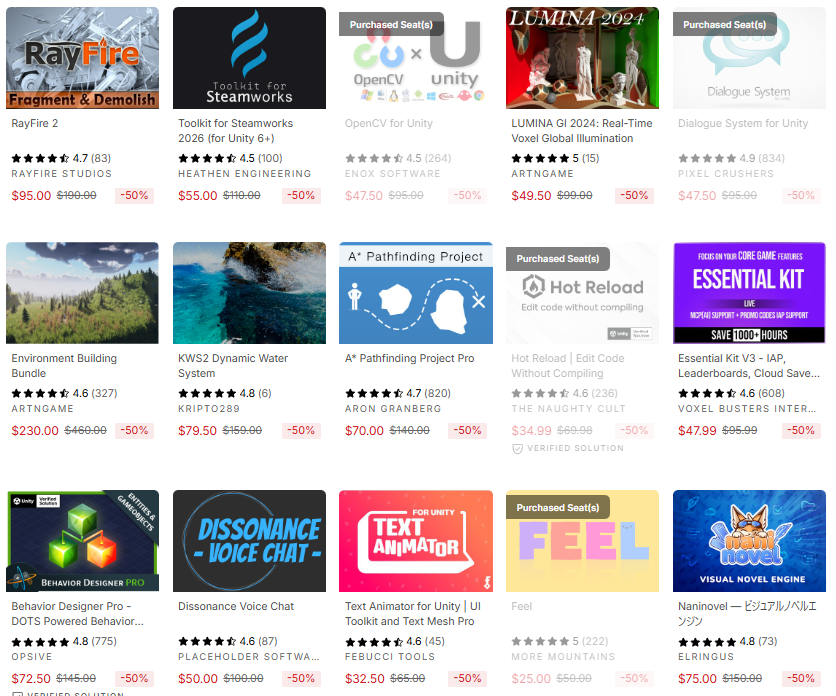Click the star rating of KWS2 Dynamic Water
This screenshot has width=836, height=696.
point(207,394)
